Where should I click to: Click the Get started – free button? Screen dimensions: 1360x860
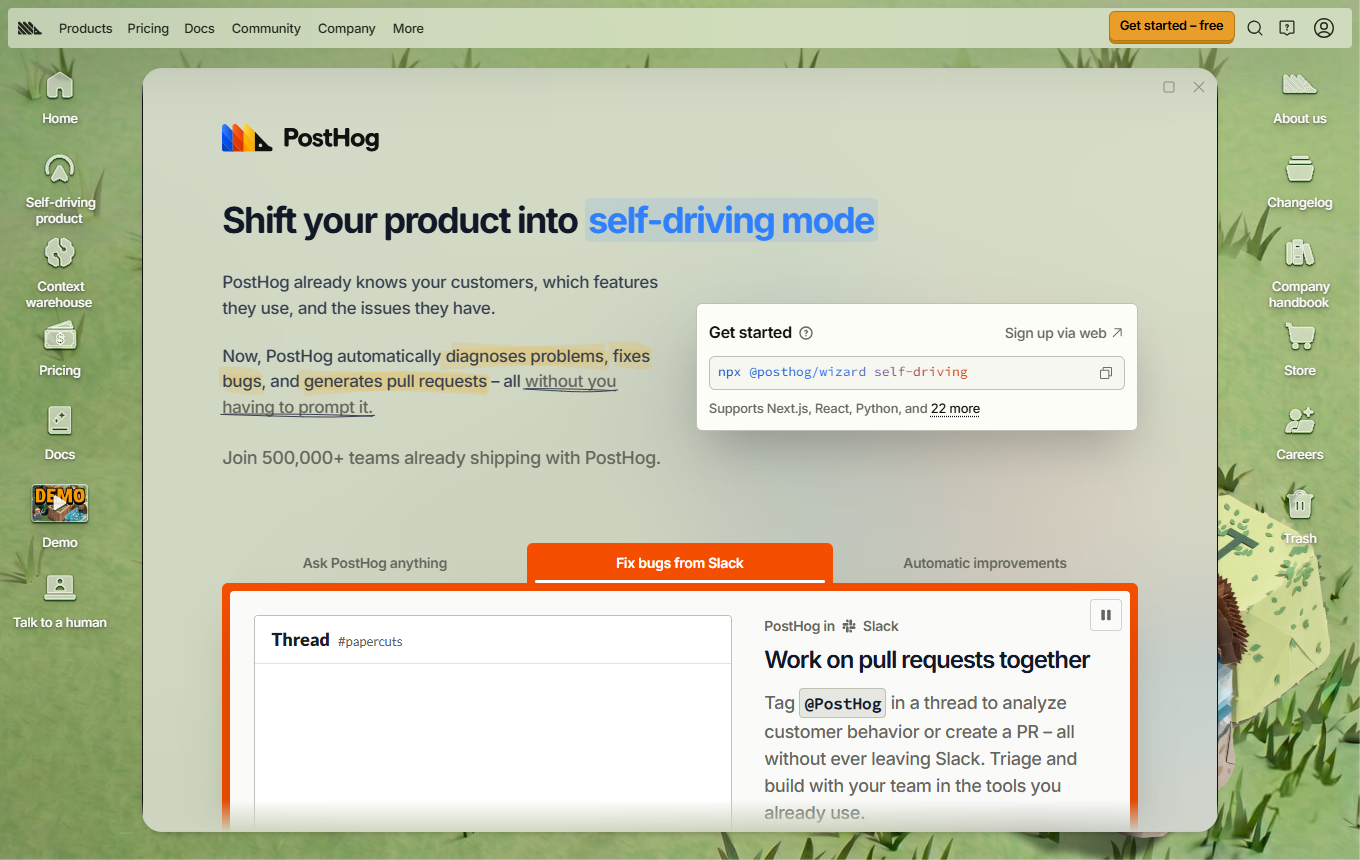coord(1172,26)
